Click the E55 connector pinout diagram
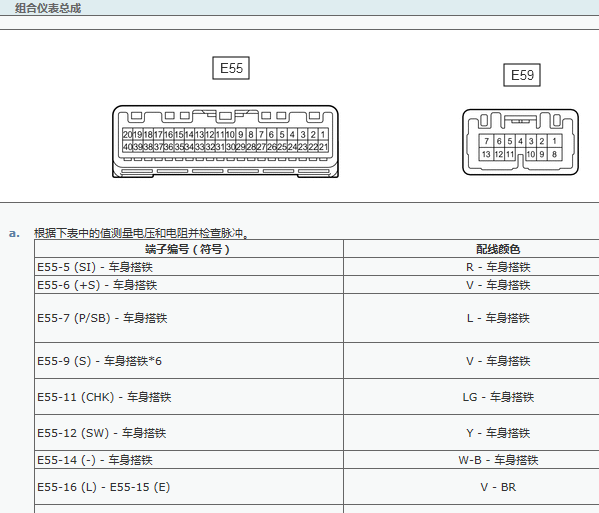This screenshot has width=599, height=513. coord(225,141)
